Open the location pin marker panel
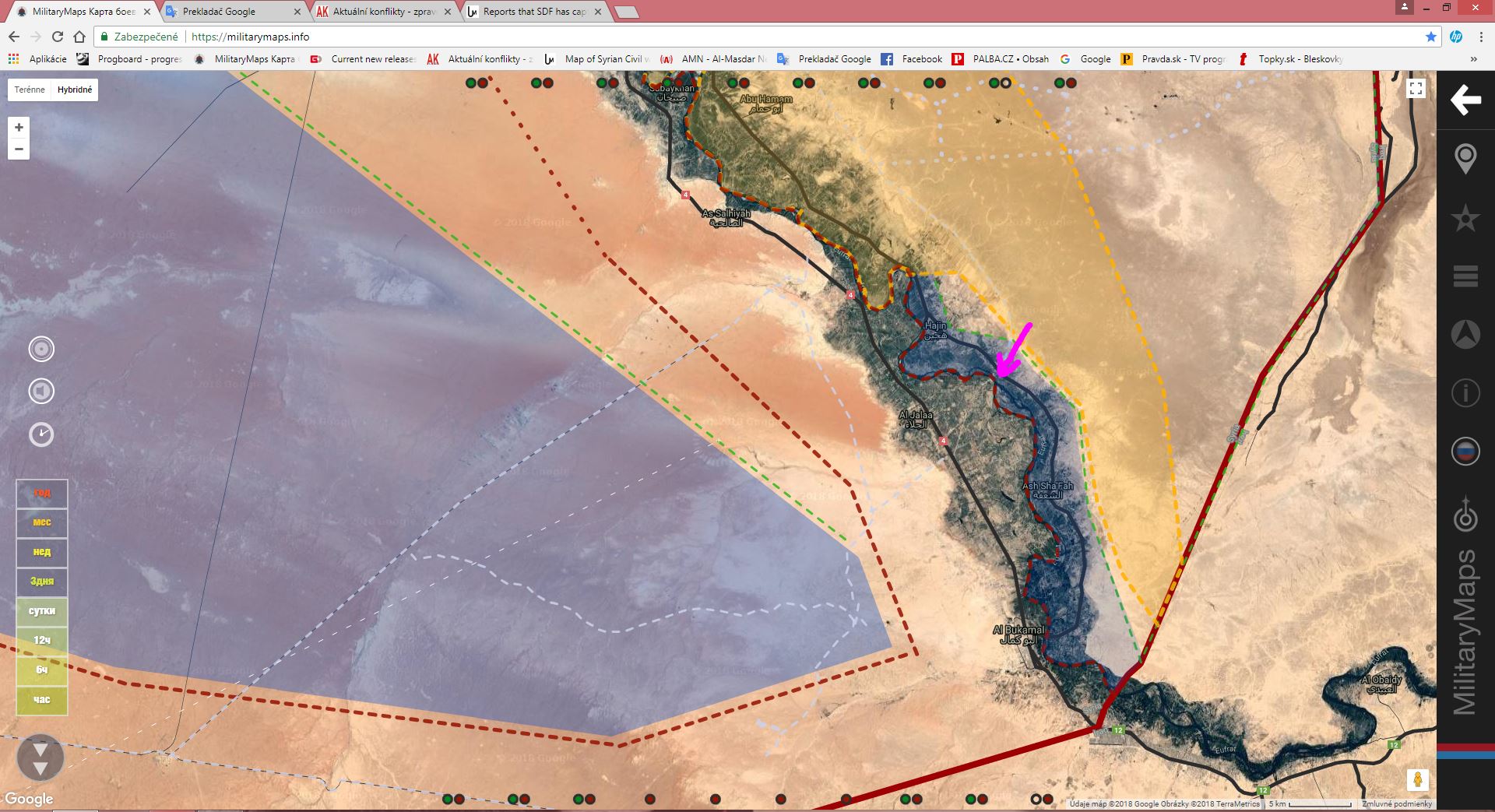The width and height of the screenshot is (1495, 812). (1465, 159)
